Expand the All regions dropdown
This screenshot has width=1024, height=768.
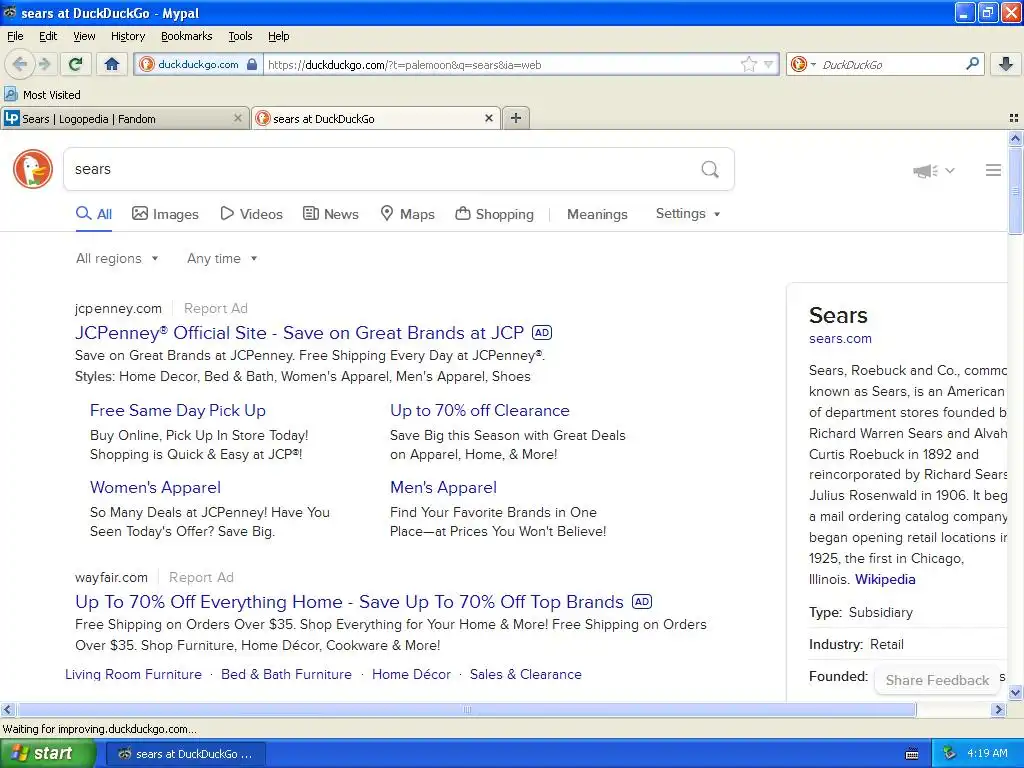point(117,259)
